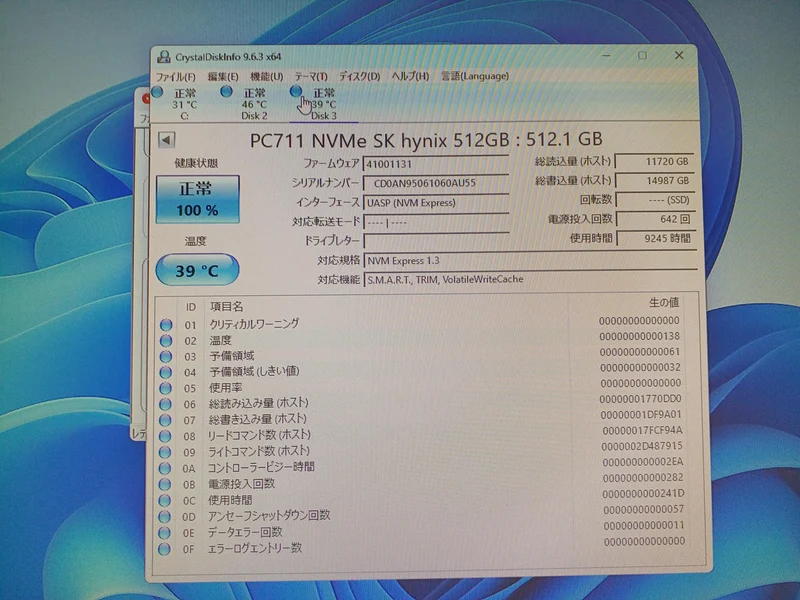This screenshot has height=600, width=800.
Task: Click the 生の値 column header
Action: click(x=664, y=303)
